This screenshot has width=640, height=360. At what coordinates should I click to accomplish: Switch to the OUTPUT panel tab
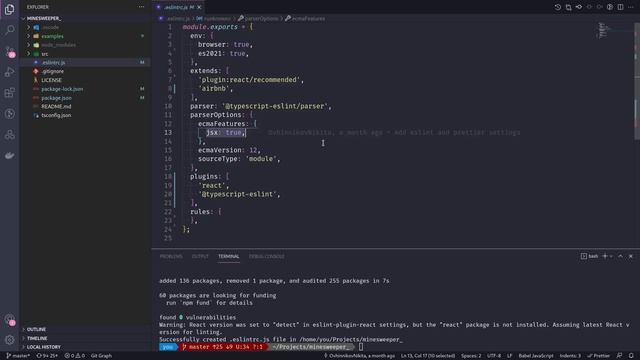point(200,256)
